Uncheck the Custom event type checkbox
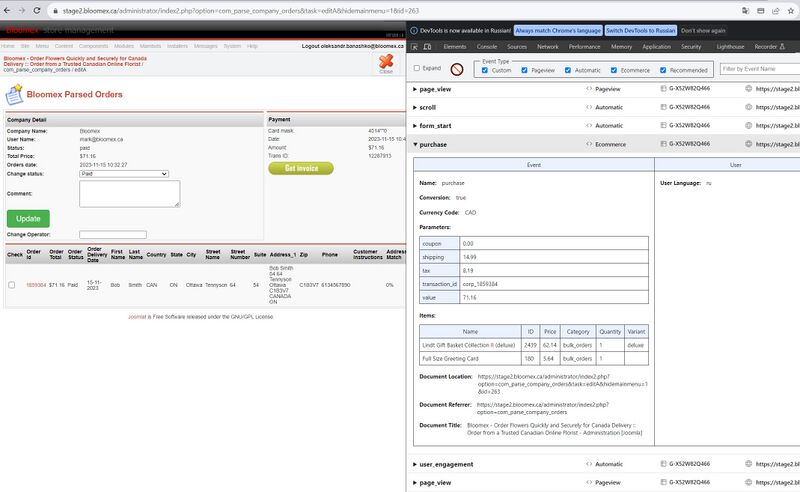The image size is (800, 492). 485,70
